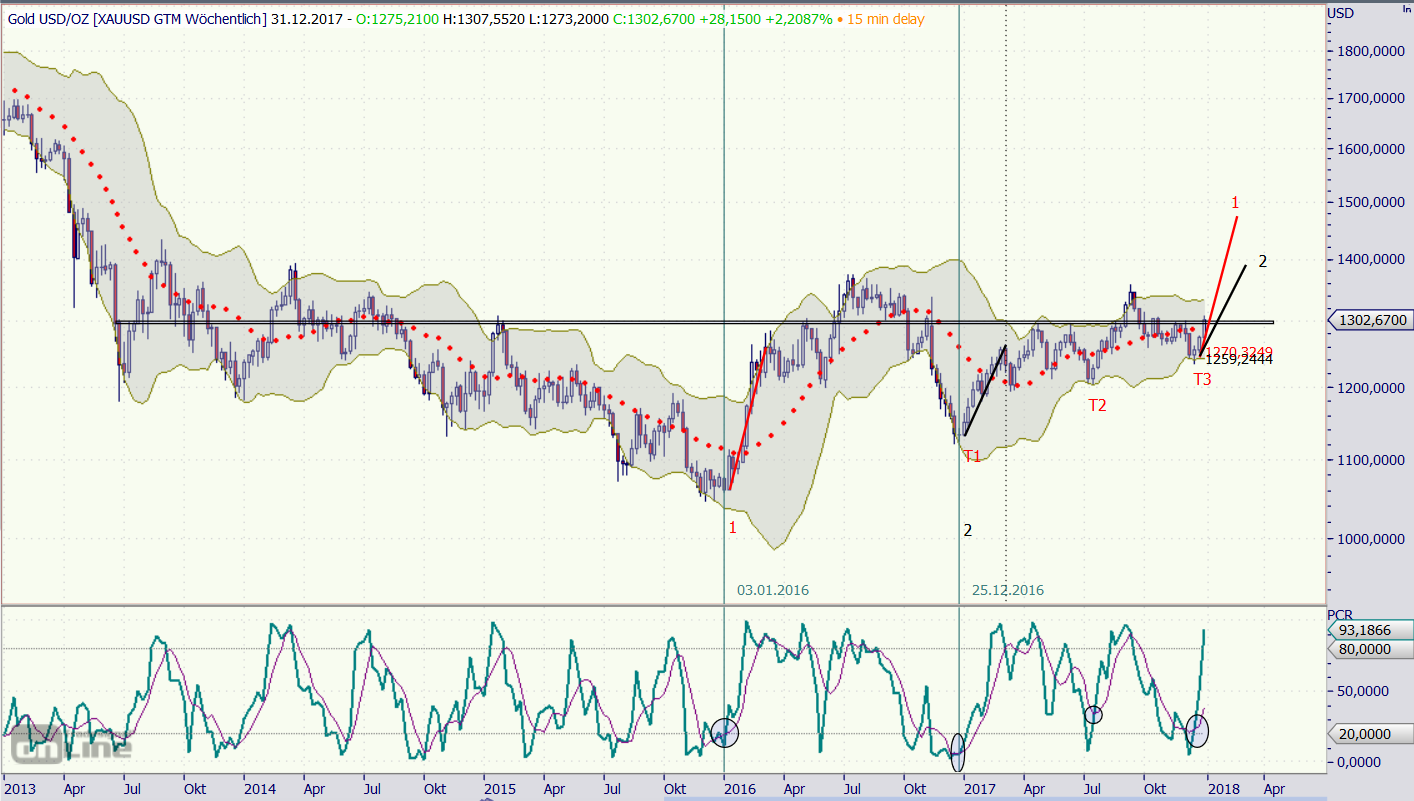Click the PCR indicator label
This screenshot has width=1414, height=801.
pos(1340,613)
